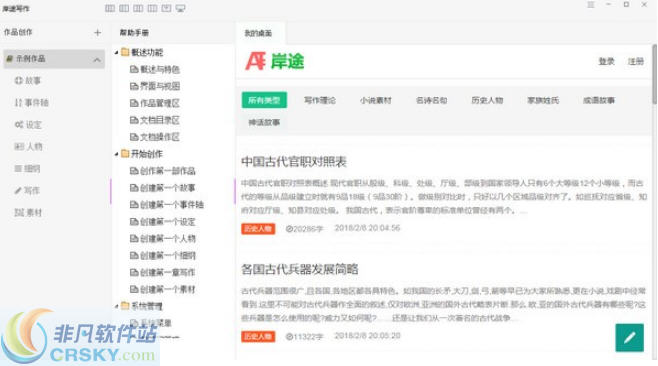Open 创建第一个故事 help document
658x366 pixels.
click(163, 188)
